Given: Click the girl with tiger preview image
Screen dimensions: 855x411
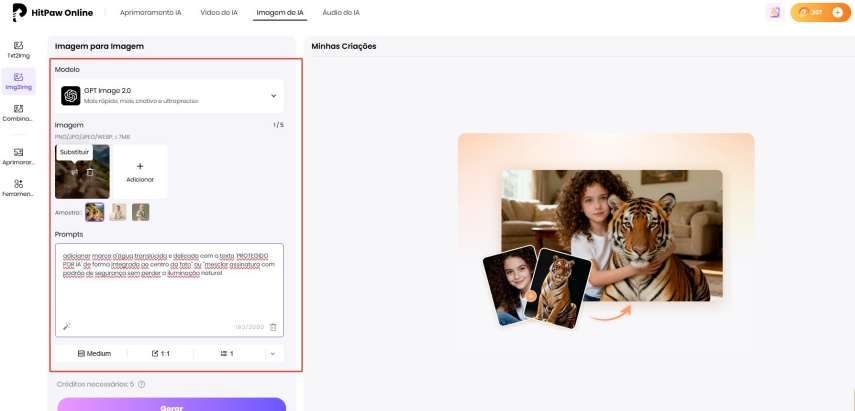Looking at the screenshot, I should pyautogui.click(x=612, y=235).
